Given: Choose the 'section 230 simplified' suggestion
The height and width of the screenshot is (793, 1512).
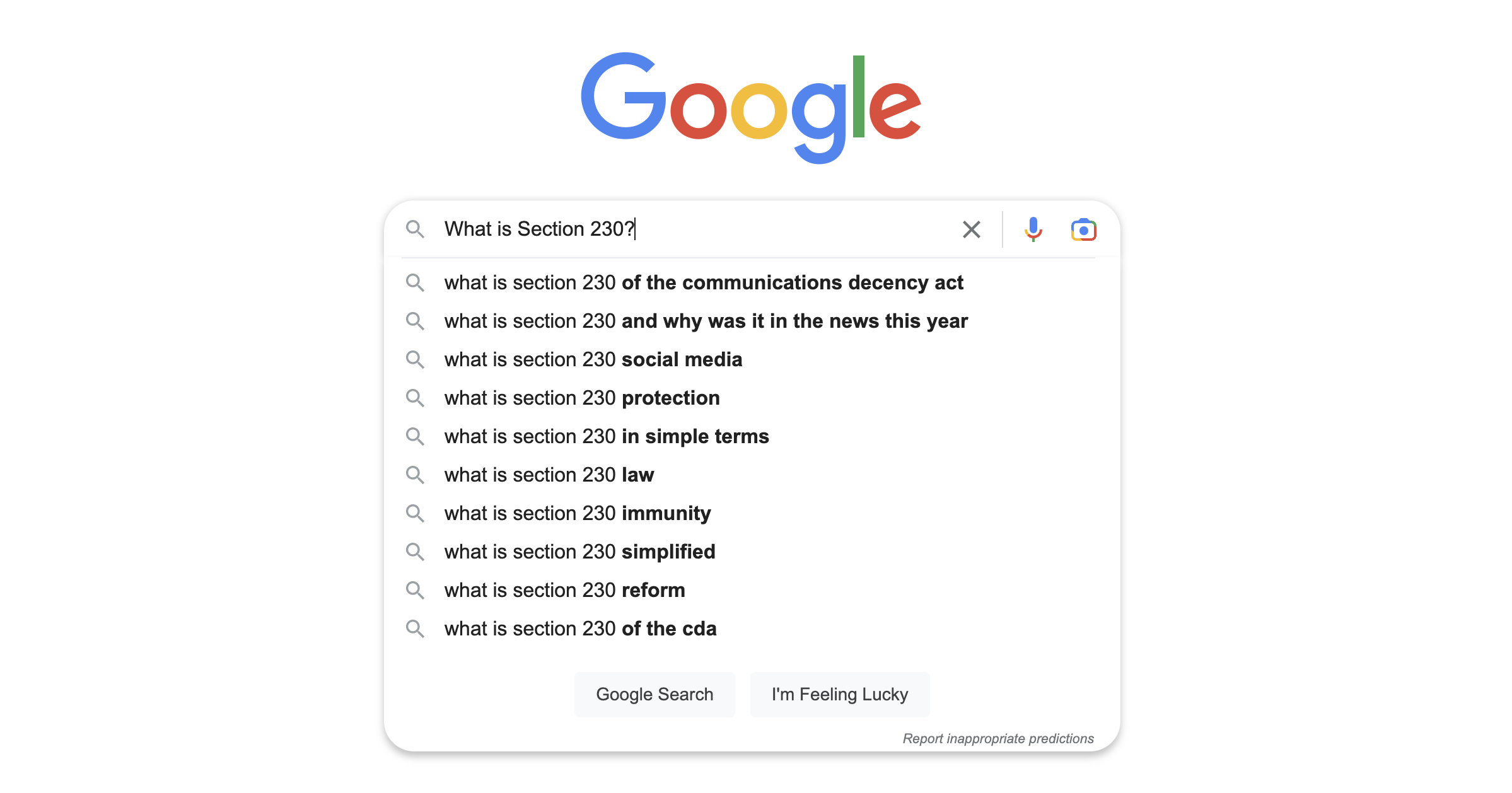Looking at the screenshot, I should click(x=579, y=552).
